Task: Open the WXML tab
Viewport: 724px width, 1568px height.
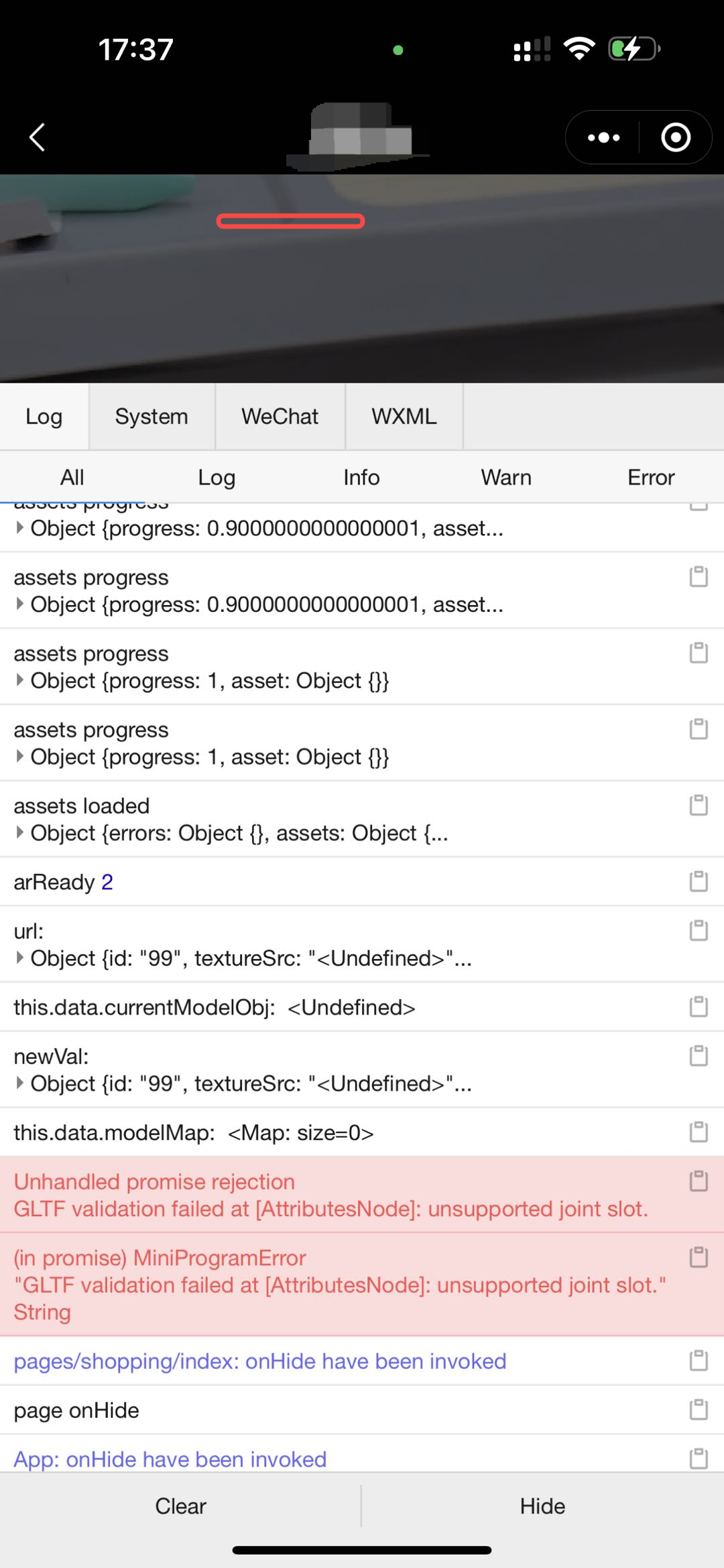Action: point(404,416)
